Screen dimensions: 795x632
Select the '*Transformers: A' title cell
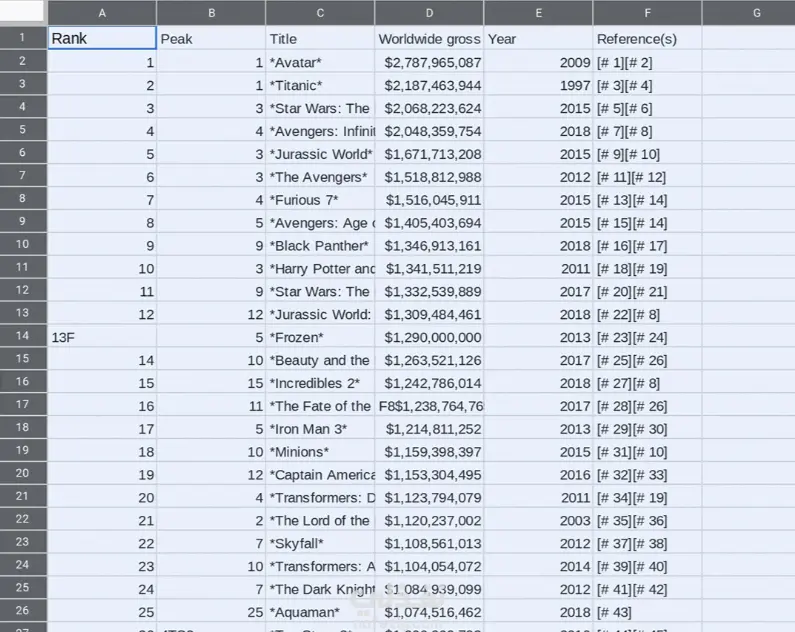(320, 566)
